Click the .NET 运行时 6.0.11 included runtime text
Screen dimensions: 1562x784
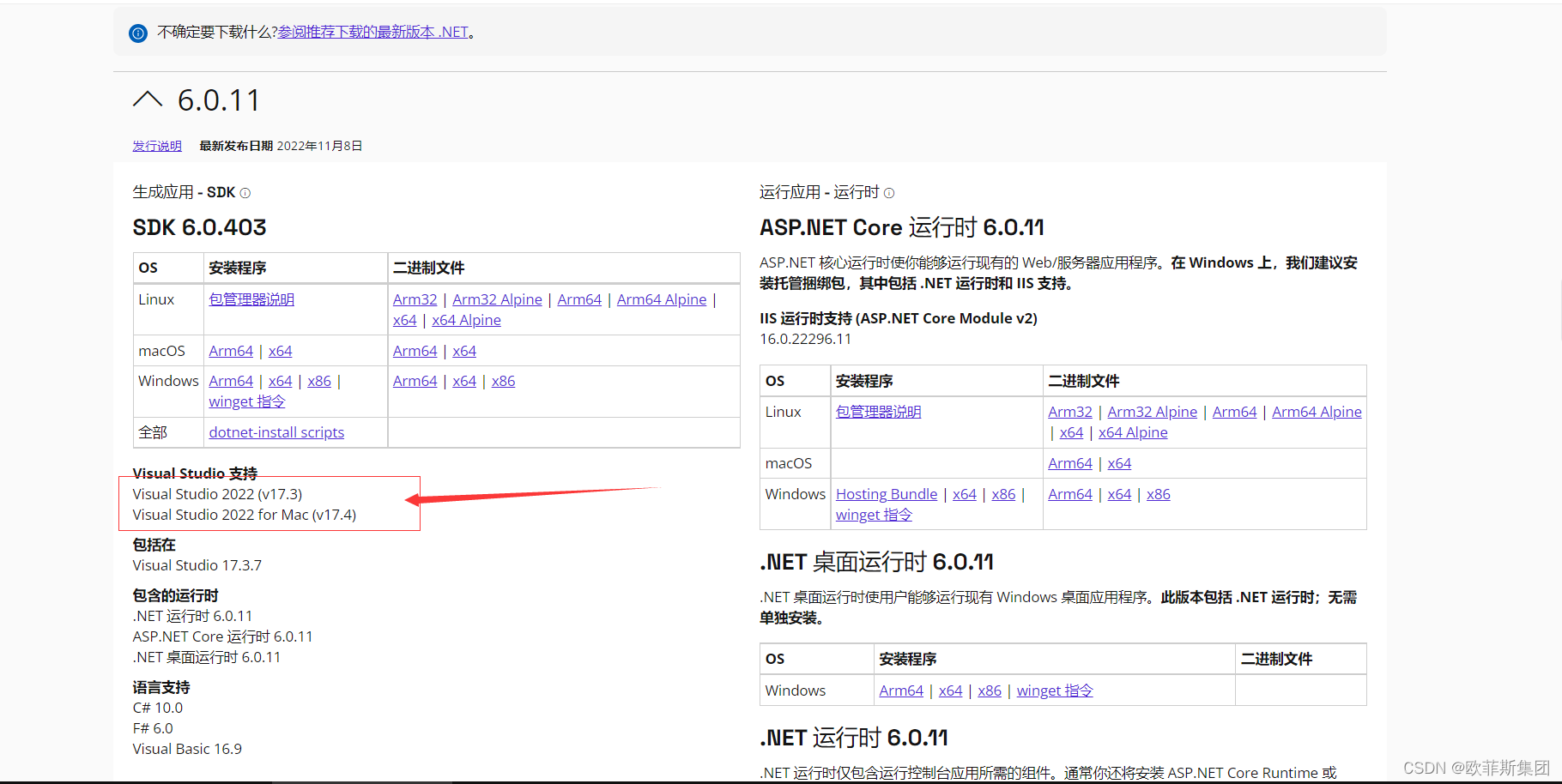pos(192,616)
